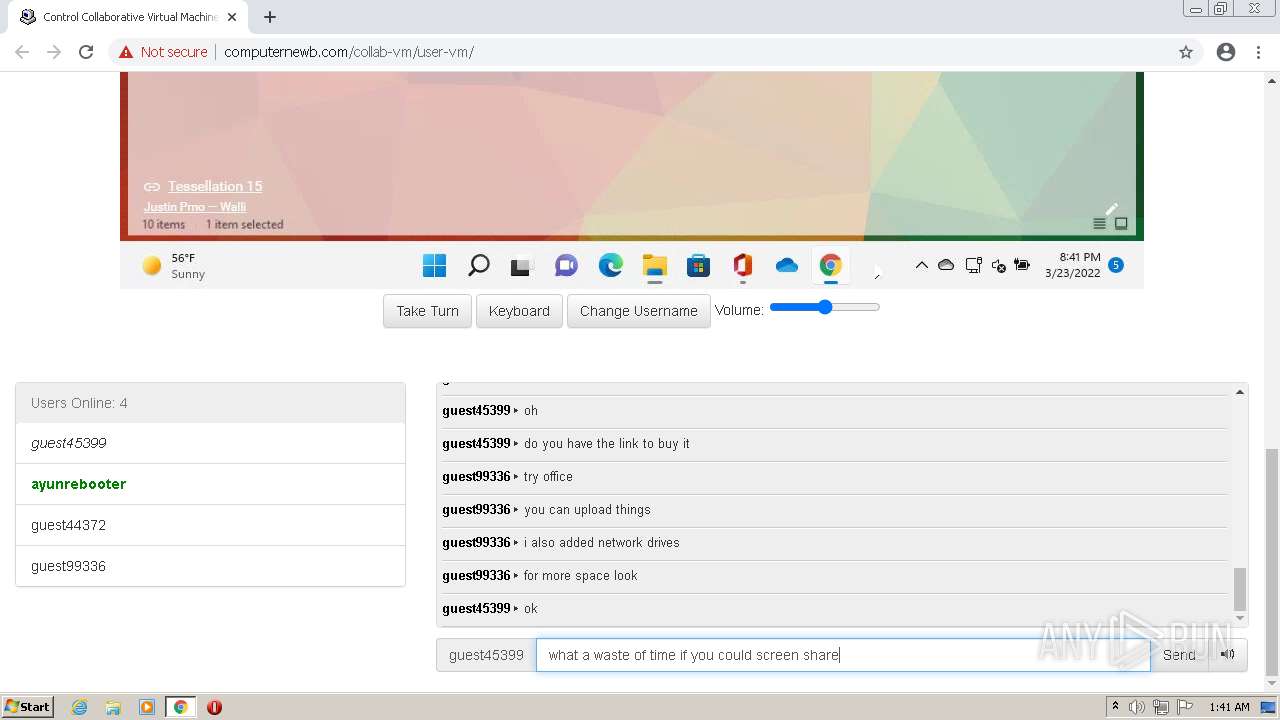
Task: Open the Windows 11 Start menu in the VM
Action: click(434, 265)
